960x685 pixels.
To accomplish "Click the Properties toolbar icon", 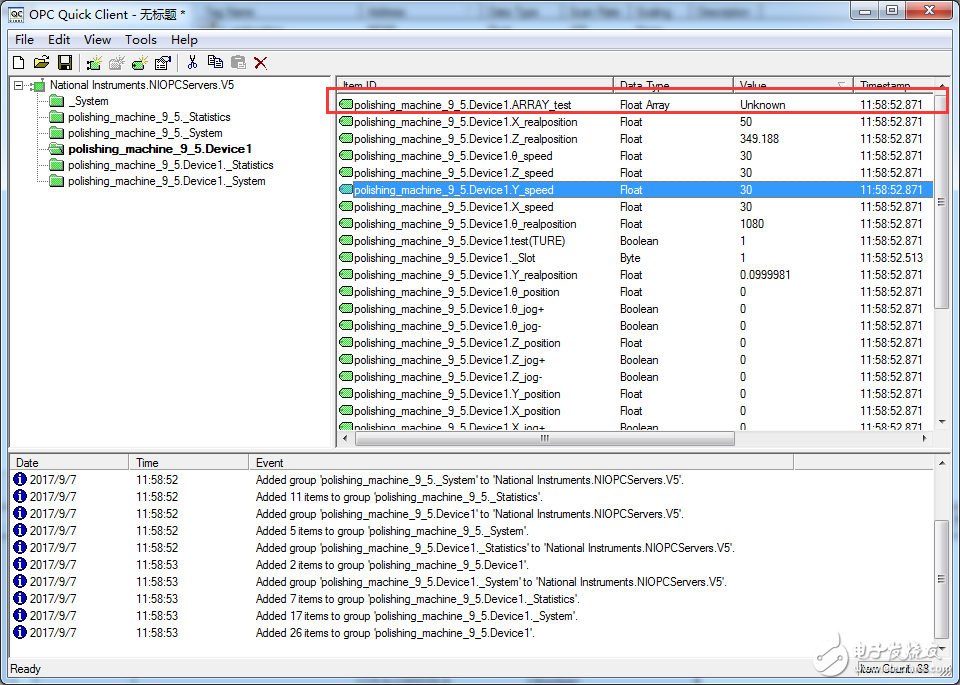I will coord(163,62).
